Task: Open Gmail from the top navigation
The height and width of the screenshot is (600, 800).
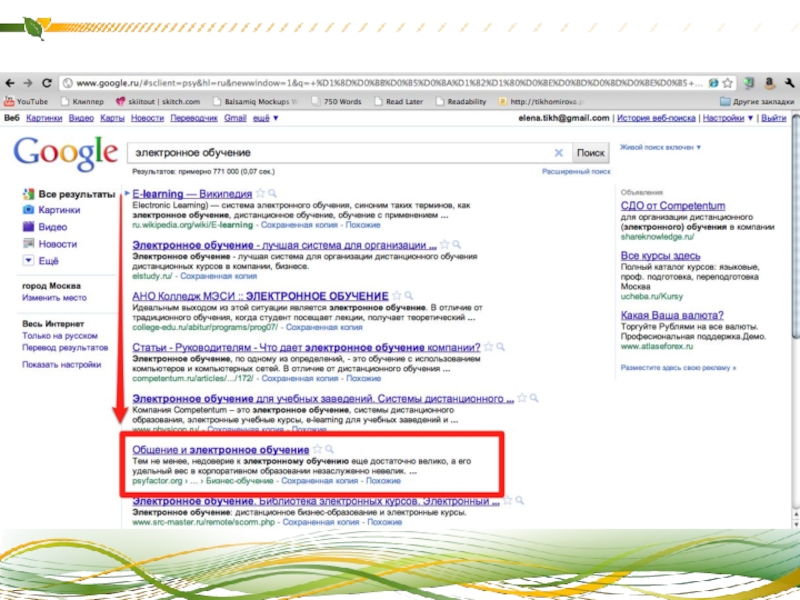Action: click(x=235, y=118)
